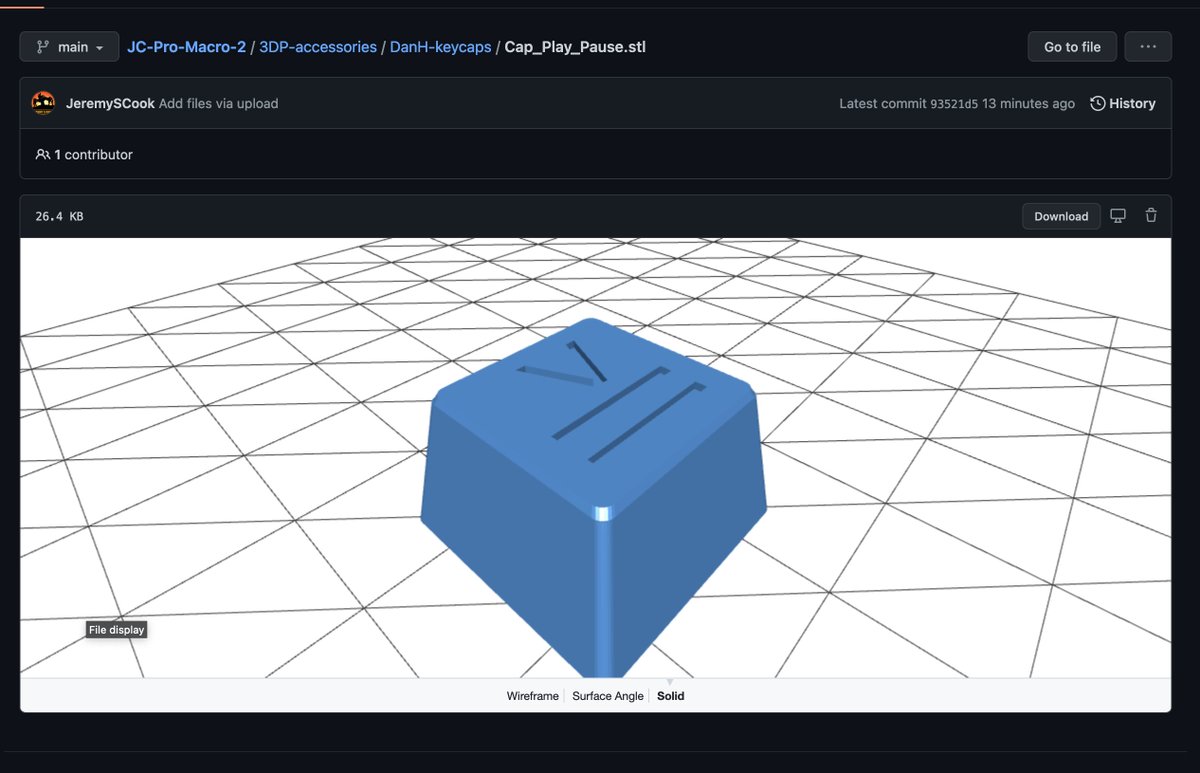Click the Cap_Play_Pause.stl filename

(575, 47)
